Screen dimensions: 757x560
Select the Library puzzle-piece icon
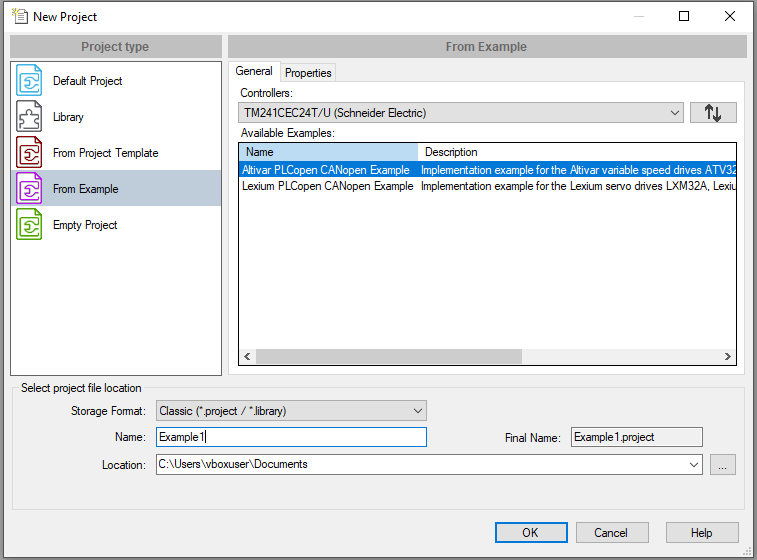coord(30,117)
